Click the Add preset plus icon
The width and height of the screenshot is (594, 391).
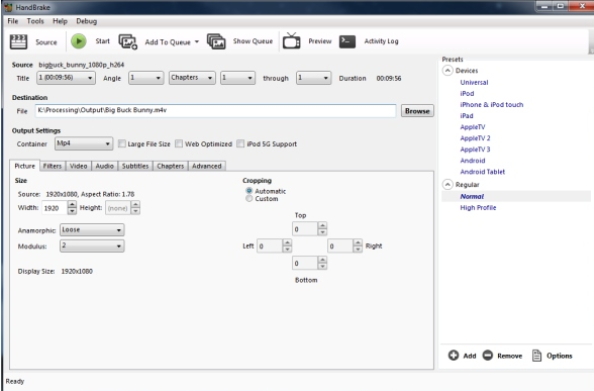pos(453,355)
